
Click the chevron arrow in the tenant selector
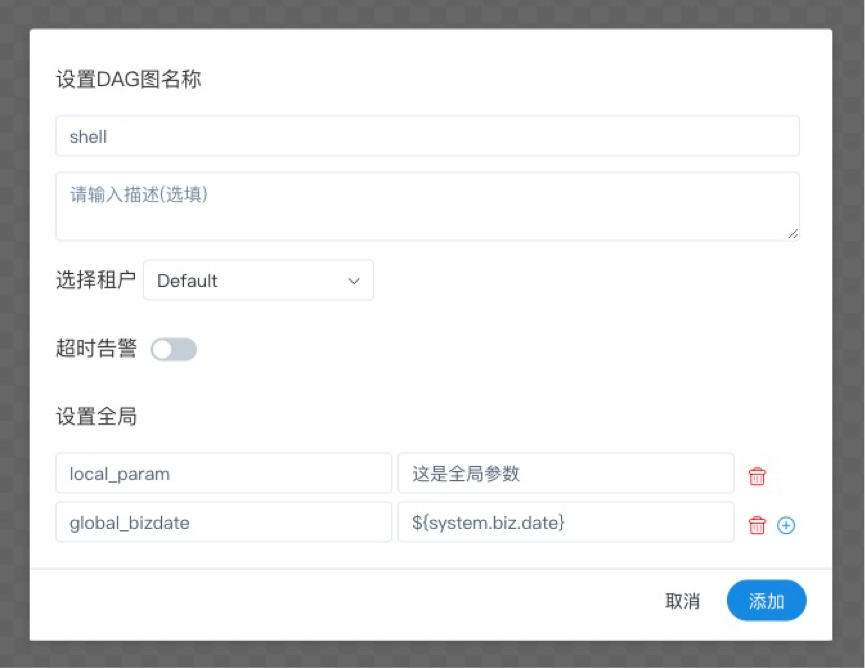354,281
